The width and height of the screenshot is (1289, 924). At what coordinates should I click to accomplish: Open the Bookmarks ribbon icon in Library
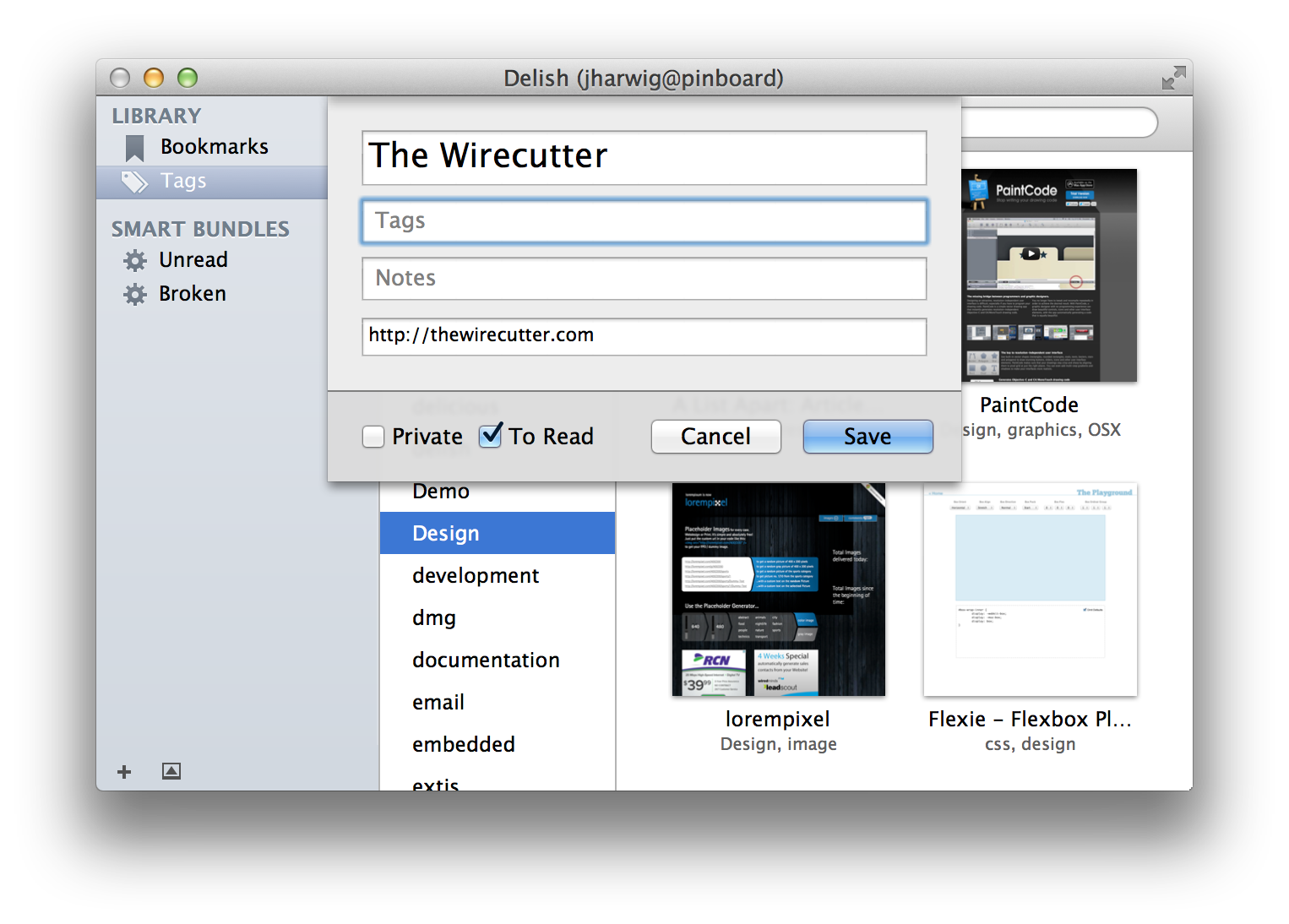coord(134,148)
